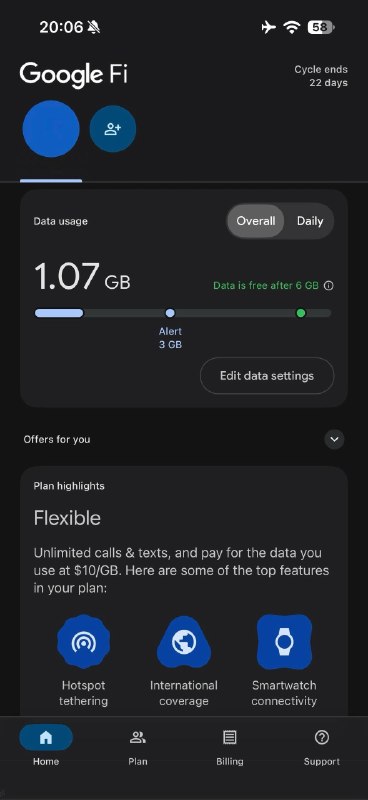Open the Support tab
This screenshot has width=368, height=800.
click(322, 744)
